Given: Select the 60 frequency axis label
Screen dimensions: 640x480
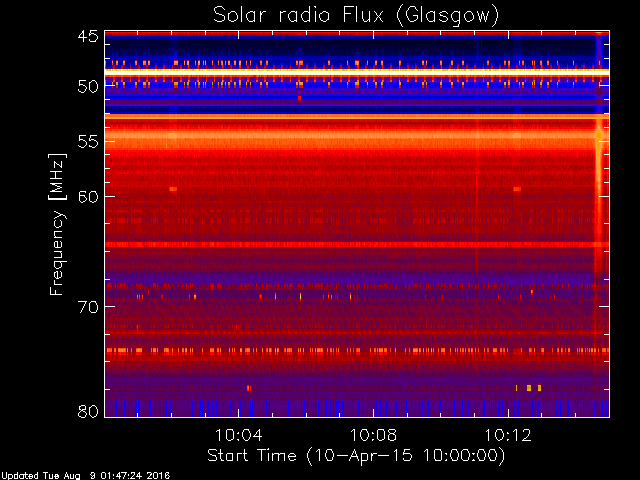Looking at the screenshot, I should tap(88, 196).
